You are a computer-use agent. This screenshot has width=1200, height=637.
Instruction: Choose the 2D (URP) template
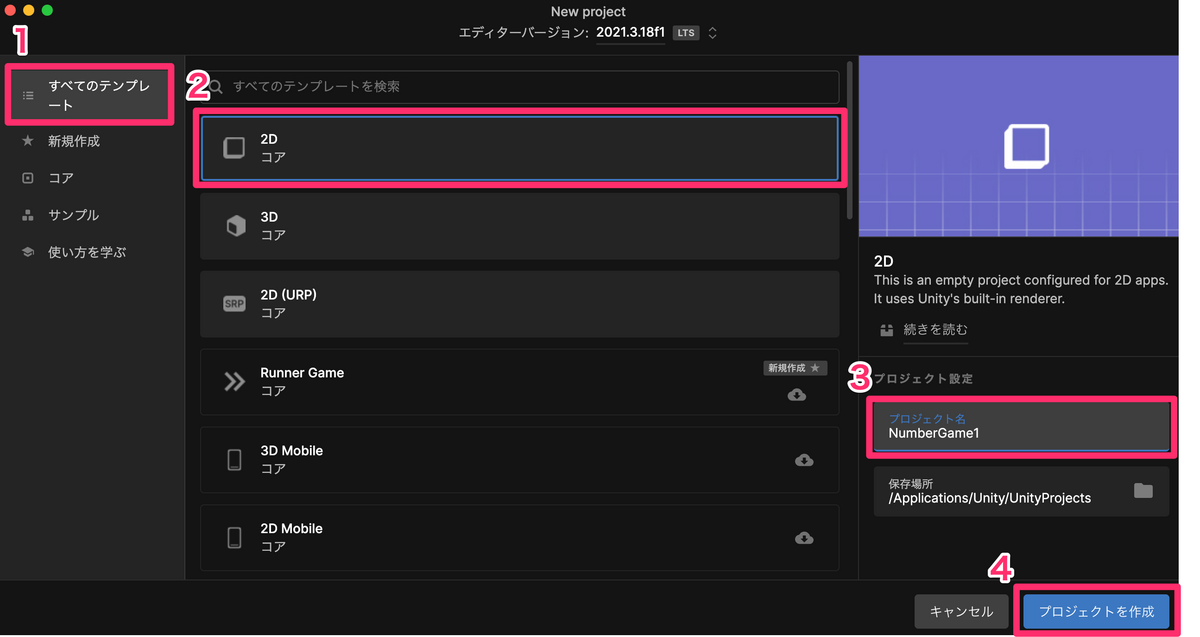519,304
